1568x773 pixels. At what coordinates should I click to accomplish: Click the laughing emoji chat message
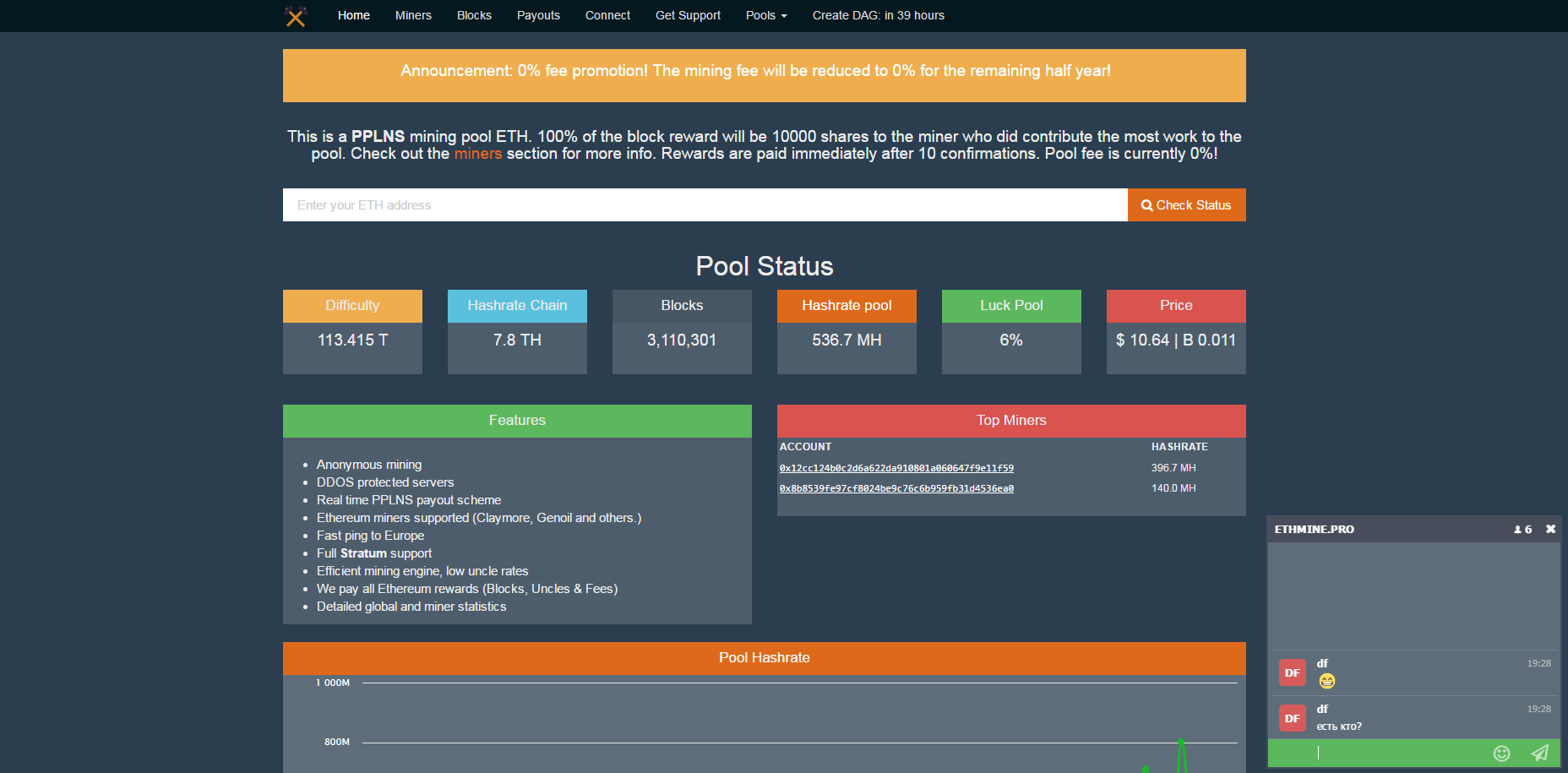pyautogui.click(x=1326, y=681)
